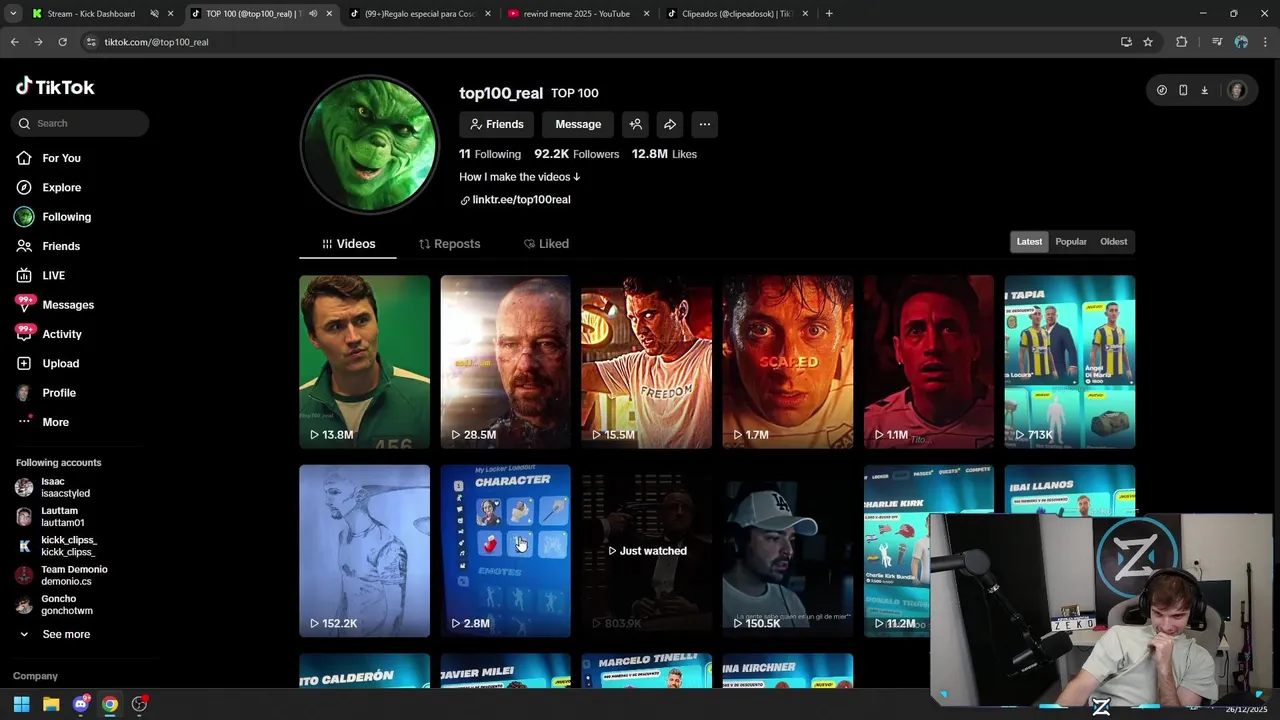Open the 11 Following list

pyautogui.click(x=490, y=154)
